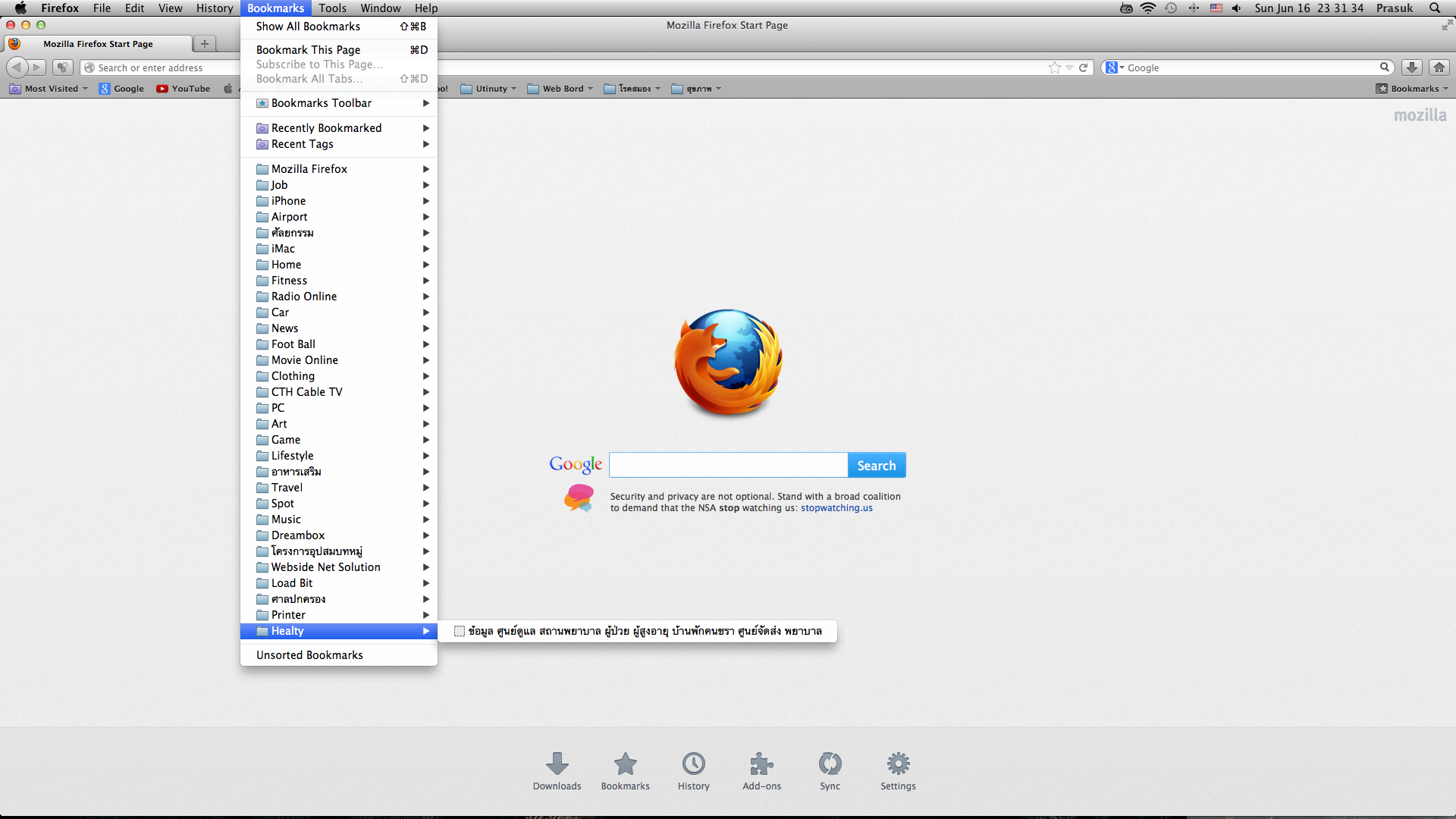Open the Sync shortcut icon
Screen dimensions: 1456x819
tap(830, 770)
